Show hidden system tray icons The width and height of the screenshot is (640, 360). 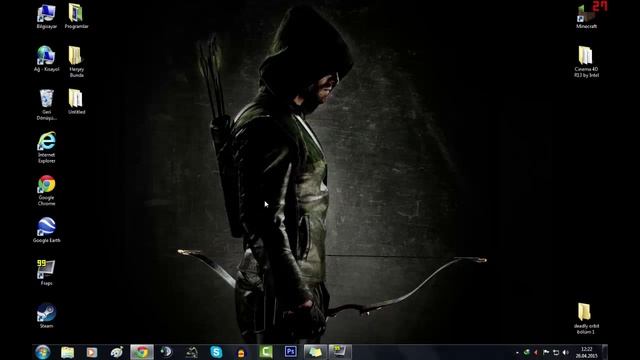pyautogui.click(x=517, y=352)
